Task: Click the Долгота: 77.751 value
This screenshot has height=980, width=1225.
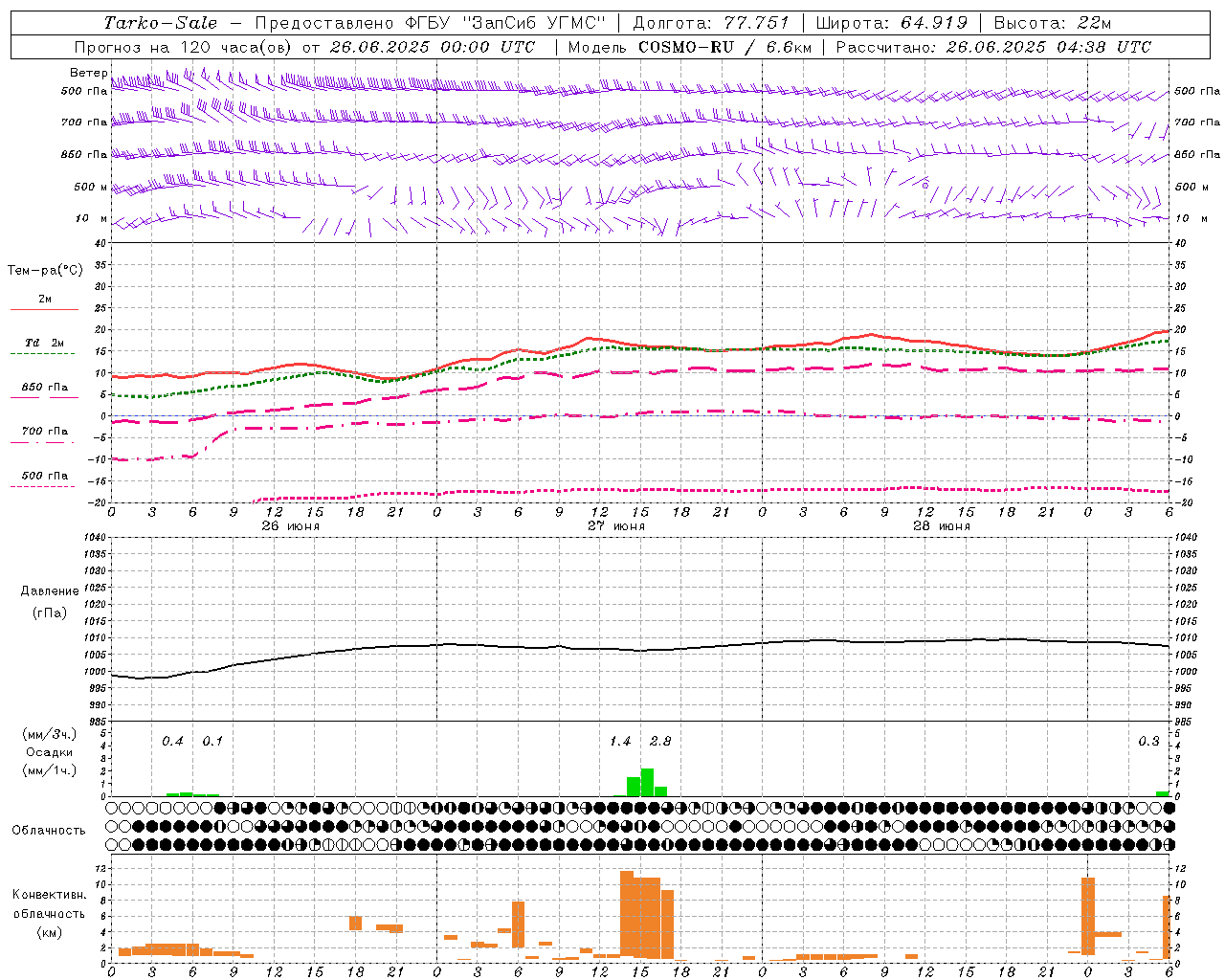Action: pyautogui.click(x=711, y=23)
